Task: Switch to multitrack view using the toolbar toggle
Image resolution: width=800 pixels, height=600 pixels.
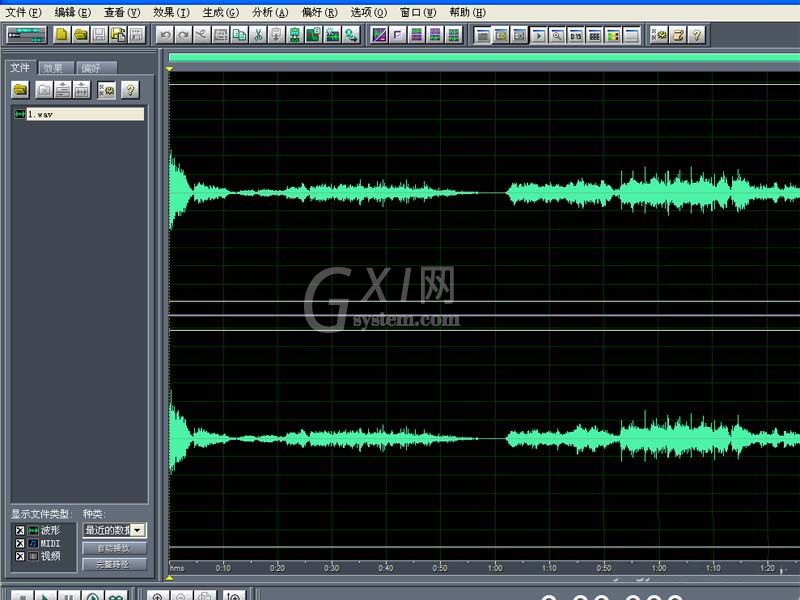Action: tap(27, 35)
